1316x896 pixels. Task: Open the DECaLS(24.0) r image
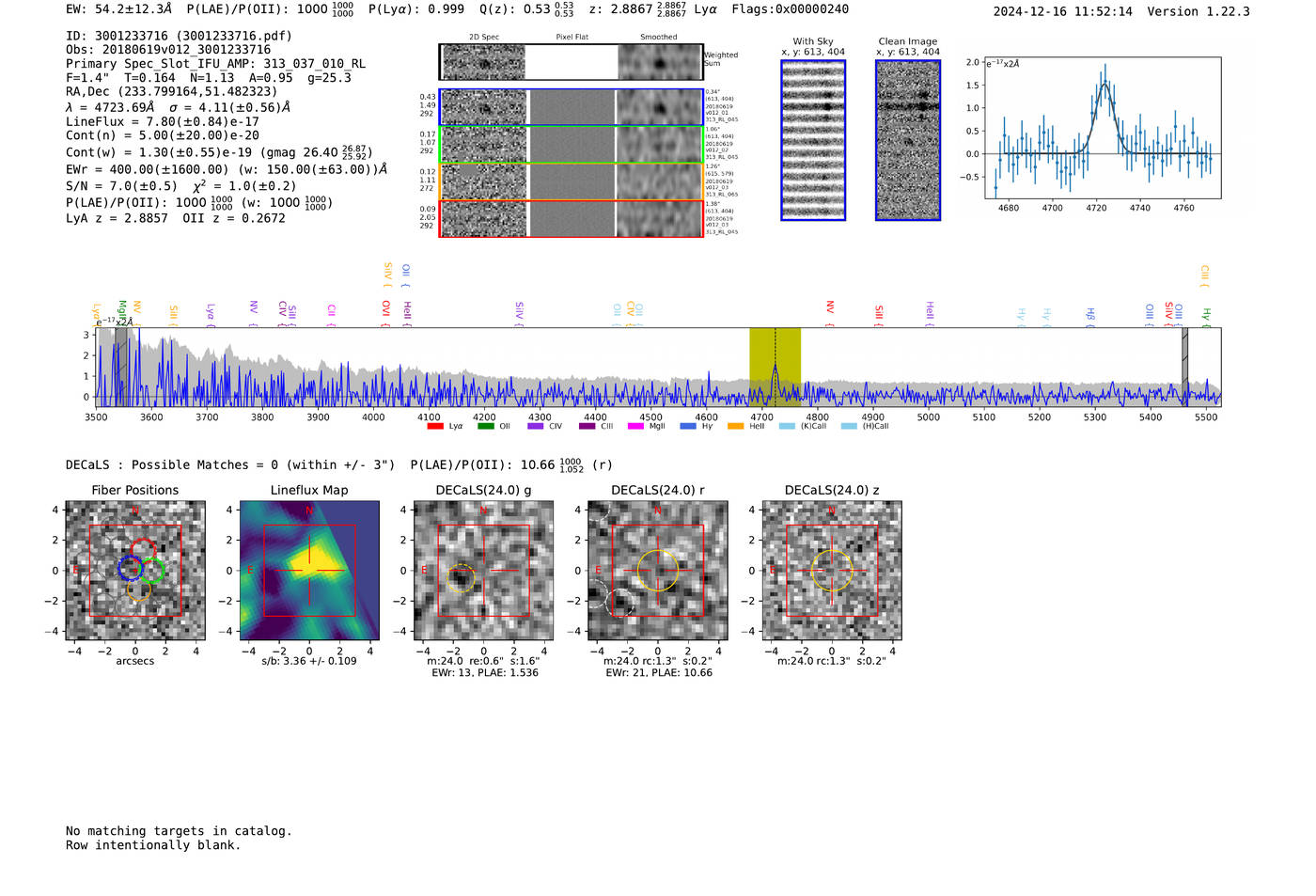click(x=658, y=571)
